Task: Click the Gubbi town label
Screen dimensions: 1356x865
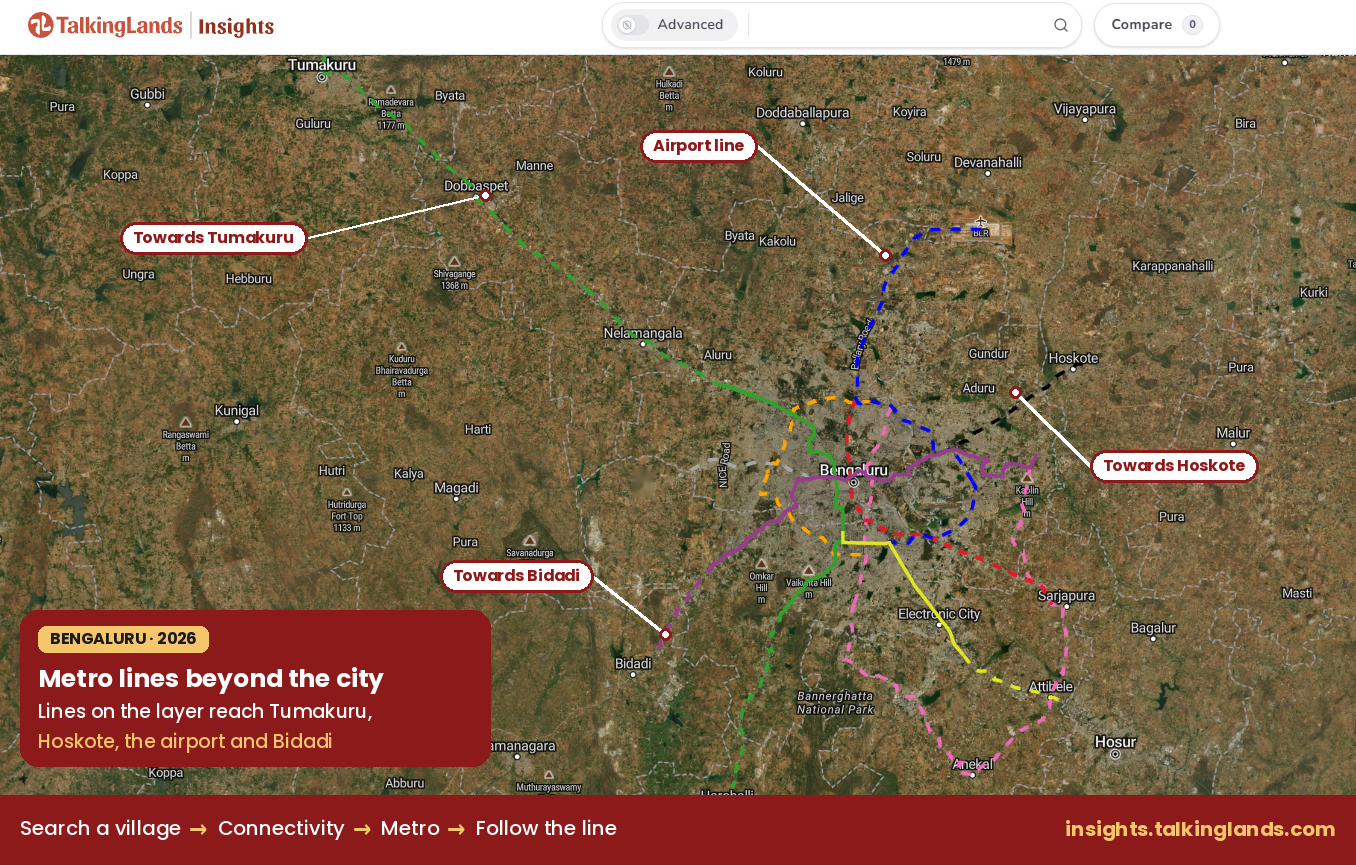Action: (x=147, y=94)
